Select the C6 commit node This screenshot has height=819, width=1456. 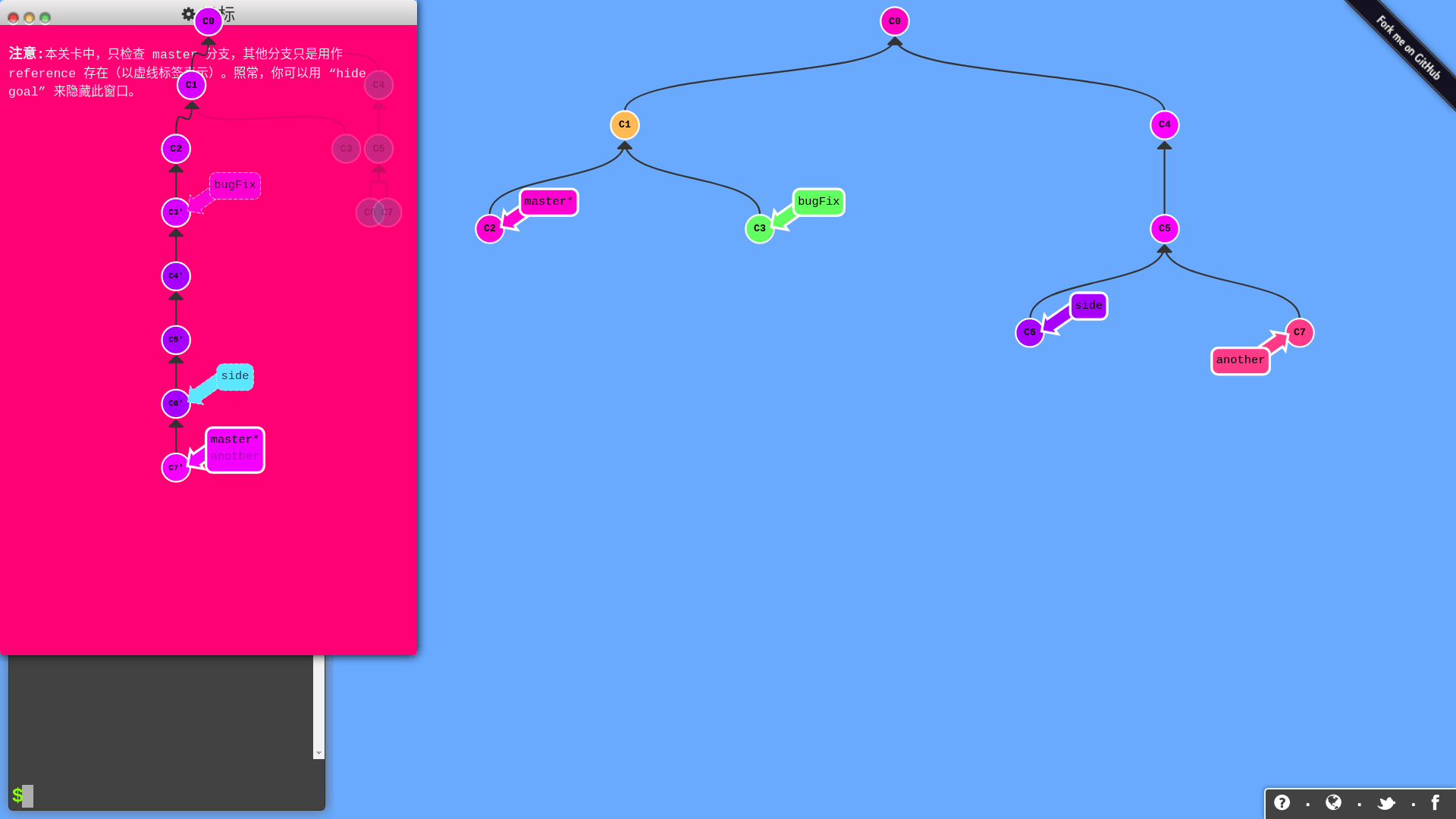[1029, 332]
